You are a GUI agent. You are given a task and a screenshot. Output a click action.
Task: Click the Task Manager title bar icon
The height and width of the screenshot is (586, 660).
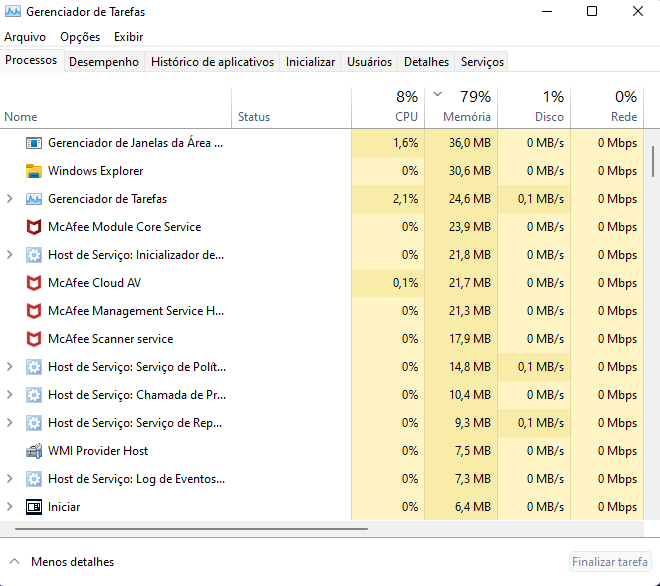tap(13, 11)
